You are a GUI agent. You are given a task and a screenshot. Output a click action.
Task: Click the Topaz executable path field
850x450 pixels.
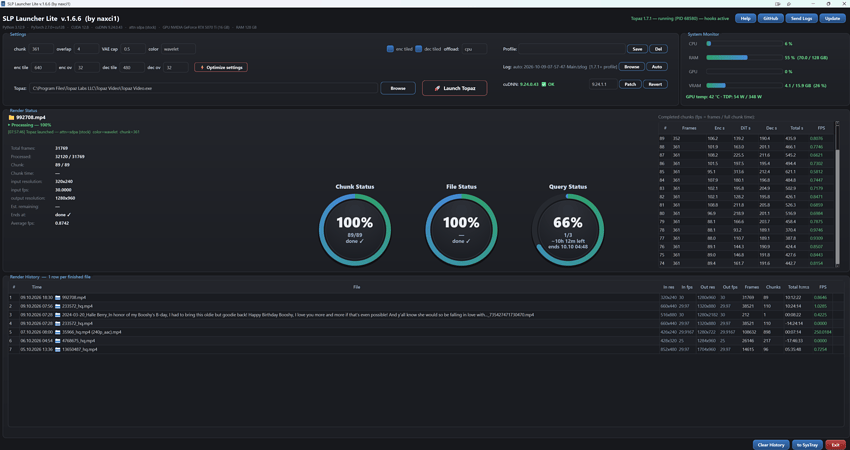point(203,88)
